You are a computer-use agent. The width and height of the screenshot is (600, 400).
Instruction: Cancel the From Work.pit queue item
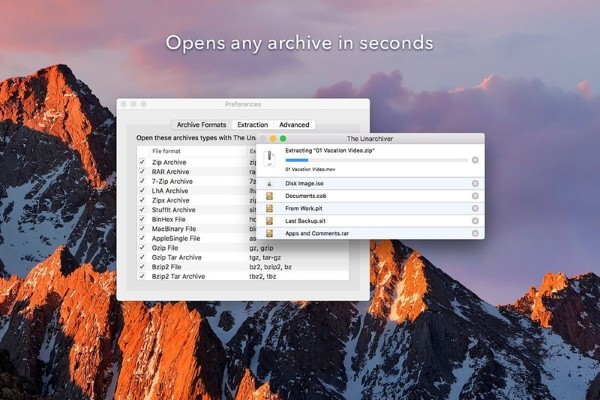coord(475,208)
